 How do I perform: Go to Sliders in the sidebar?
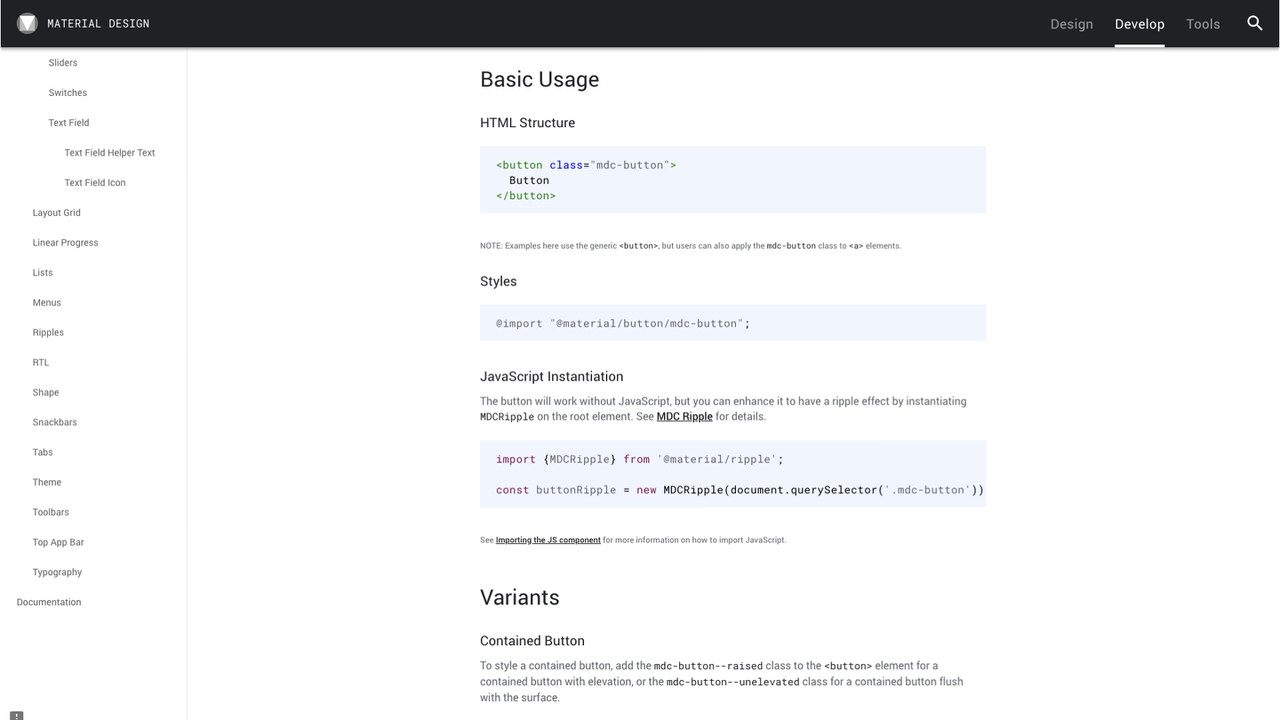pyautogui.click(x=63, y=63)
